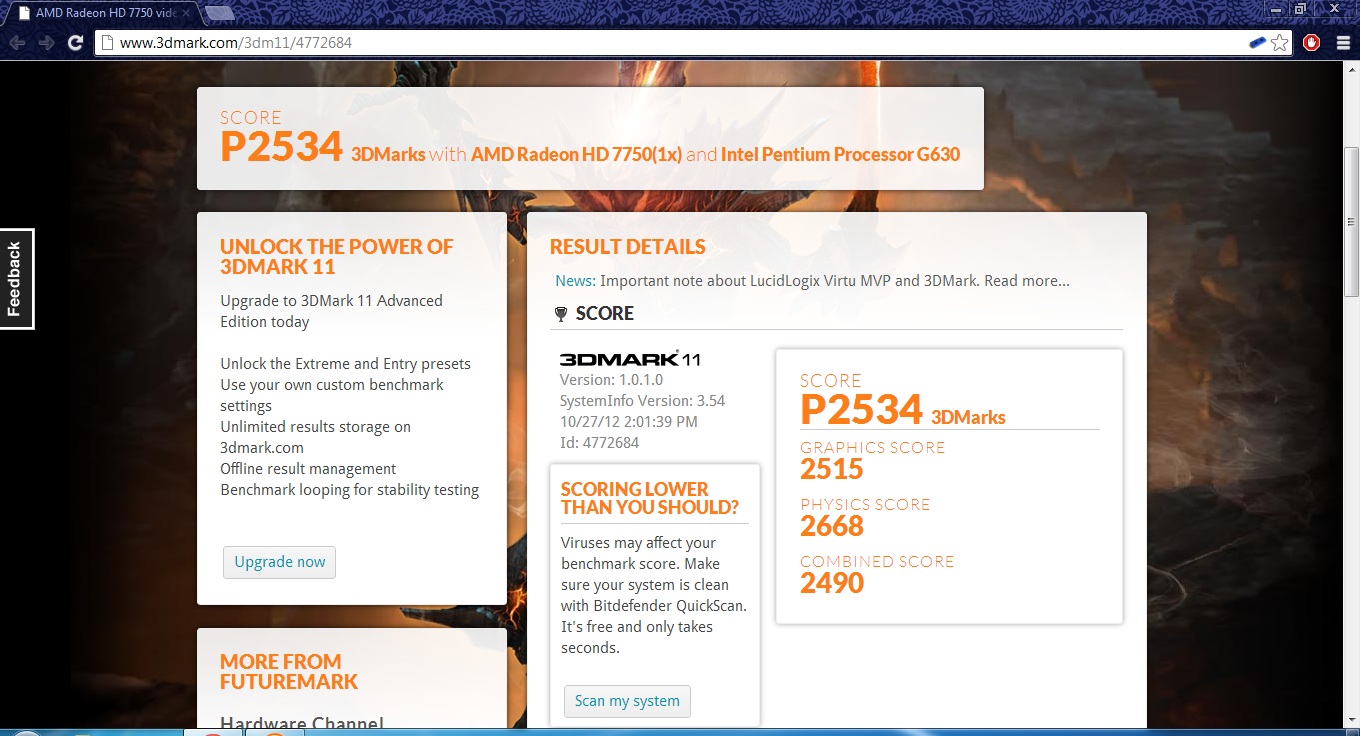Screen dimensions: 1360x736
Task: Click the Upgrade to 3DMark 11 Advanced Edition text
Action: [331, 311]
